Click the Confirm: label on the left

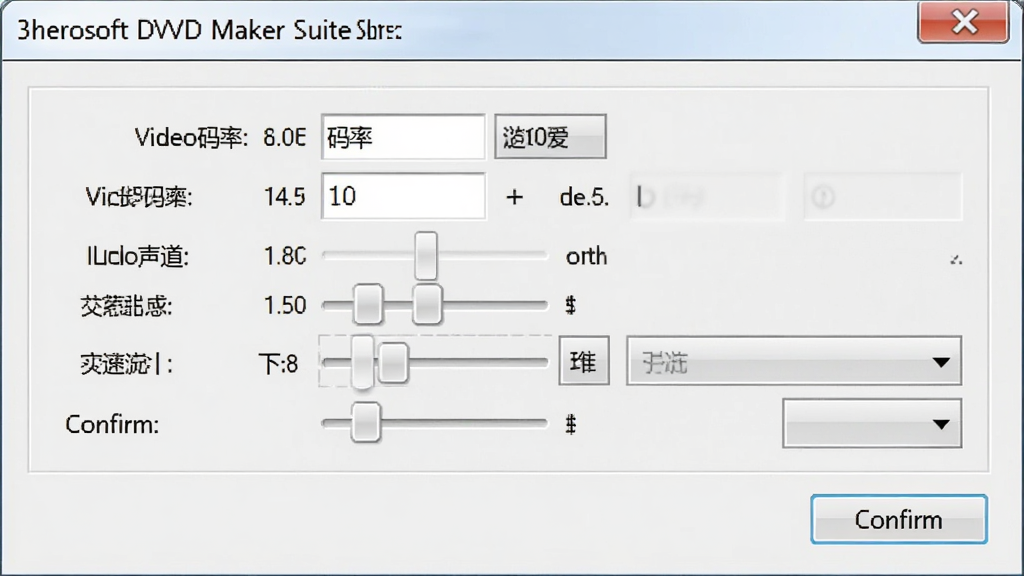coord(112,424)
